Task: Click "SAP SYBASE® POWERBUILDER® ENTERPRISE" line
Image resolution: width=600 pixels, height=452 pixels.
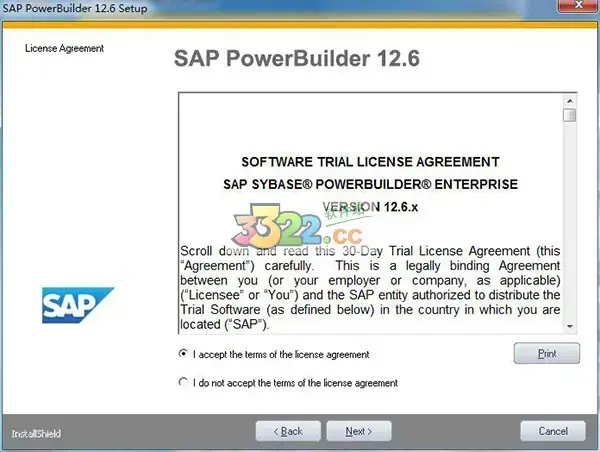Action: coord(370,184)
